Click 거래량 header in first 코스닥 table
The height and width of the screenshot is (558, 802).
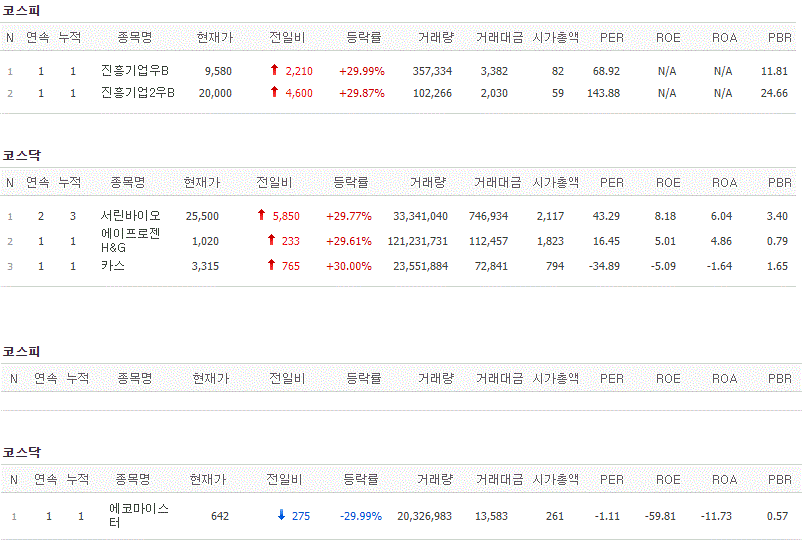(428, 182)
